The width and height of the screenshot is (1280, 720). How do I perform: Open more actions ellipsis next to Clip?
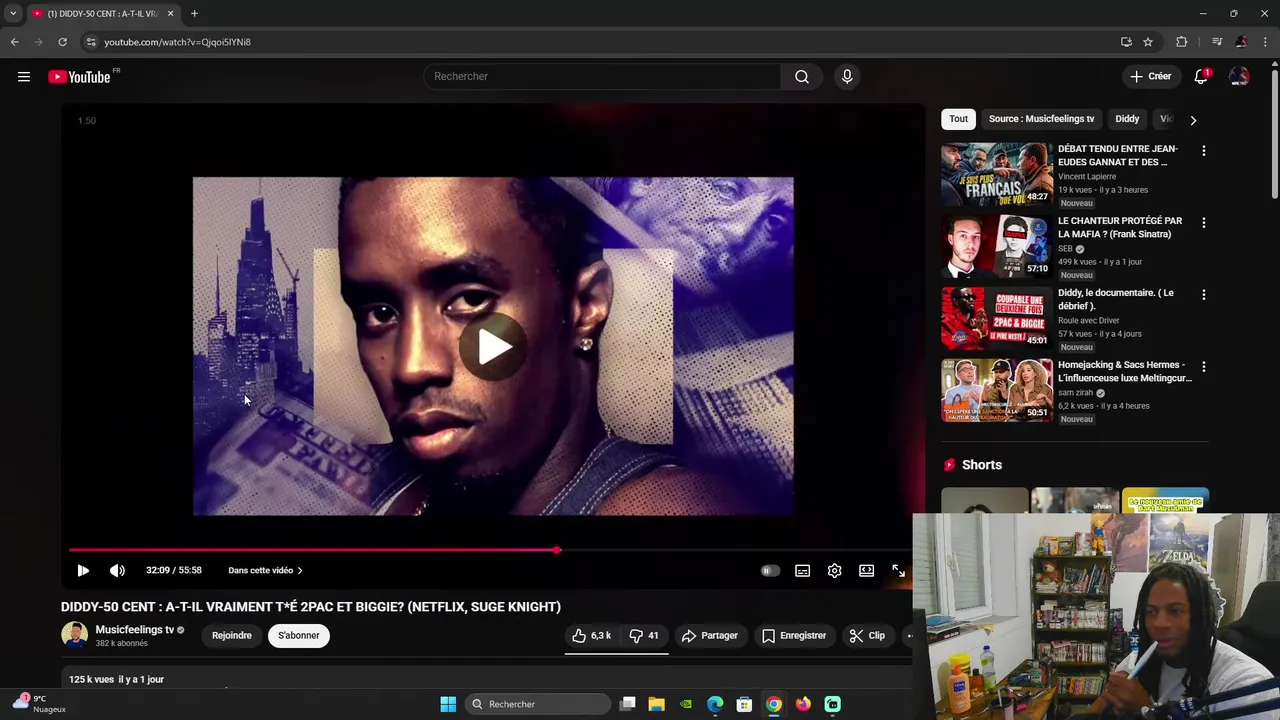click(909, 636)
